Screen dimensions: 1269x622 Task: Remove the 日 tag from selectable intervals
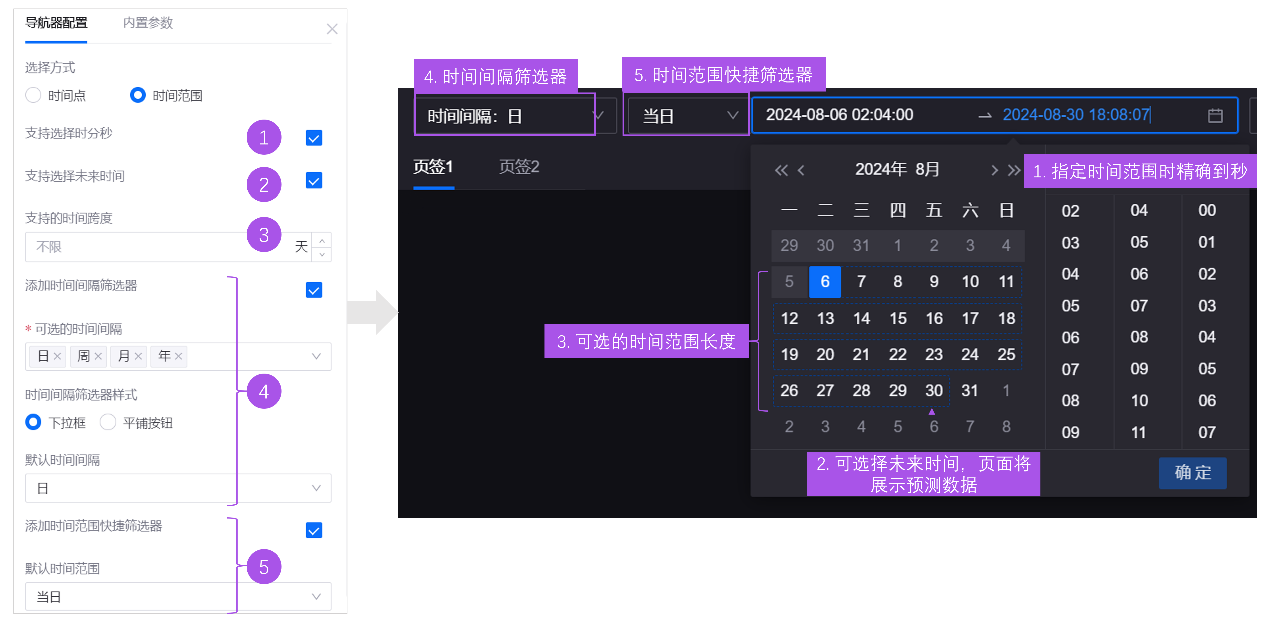point(58,356)
